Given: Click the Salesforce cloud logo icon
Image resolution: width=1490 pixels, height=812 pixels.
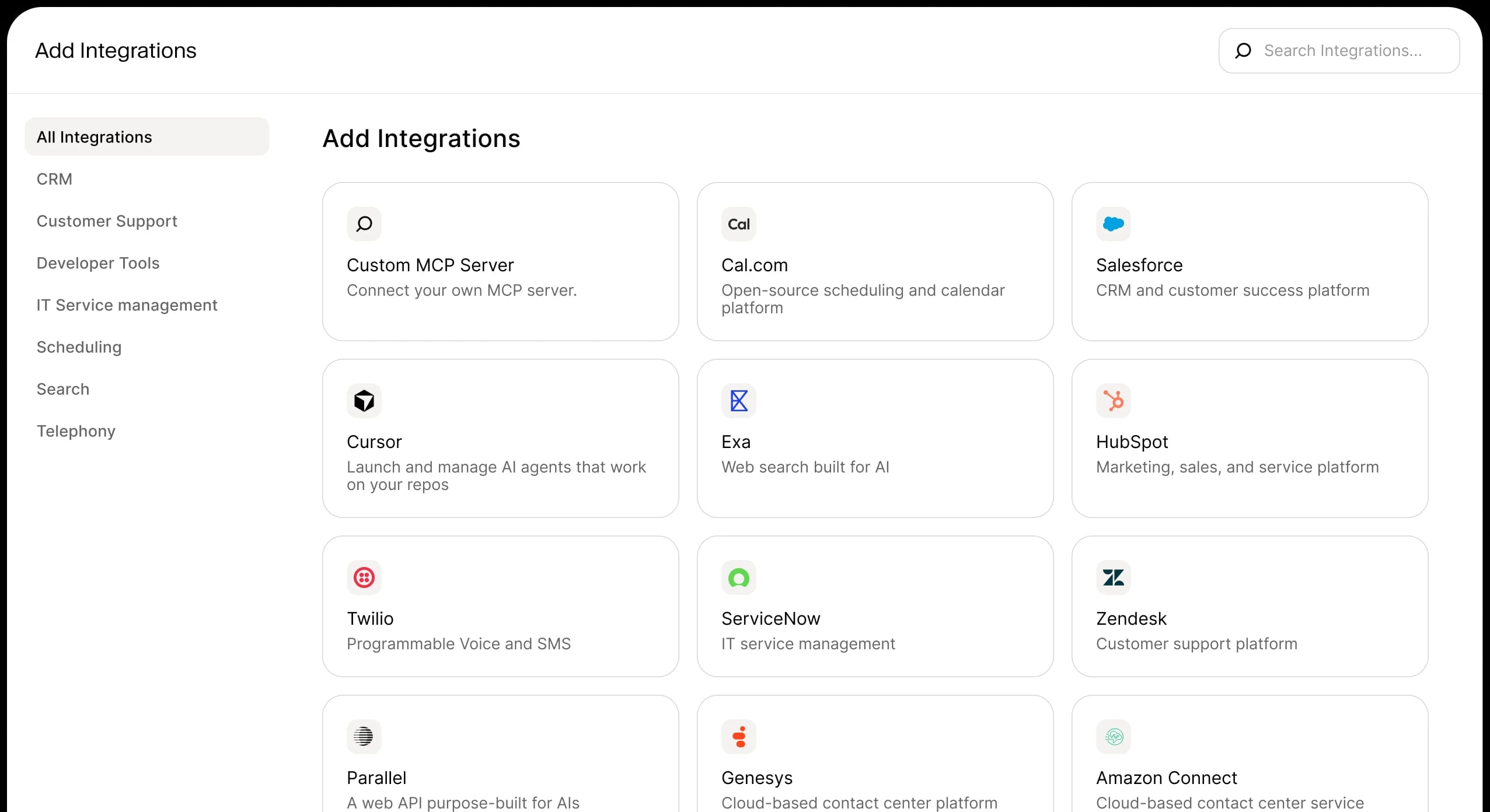Looking at the screenshot, I should pyautogui.click(x=1112, y=224).
